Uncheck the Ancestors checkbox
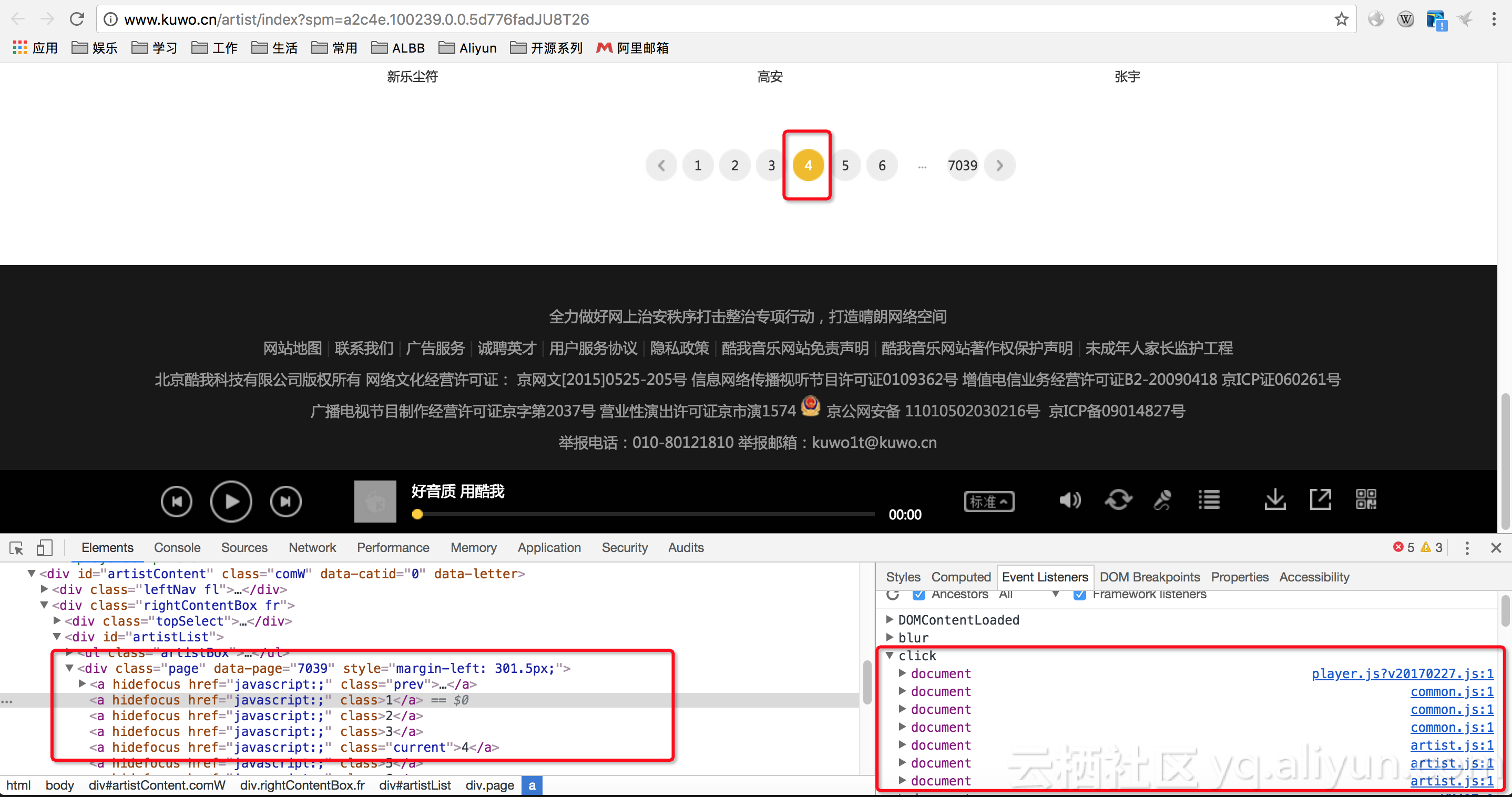Screen dimensions: 1512x797 point(919,595)
